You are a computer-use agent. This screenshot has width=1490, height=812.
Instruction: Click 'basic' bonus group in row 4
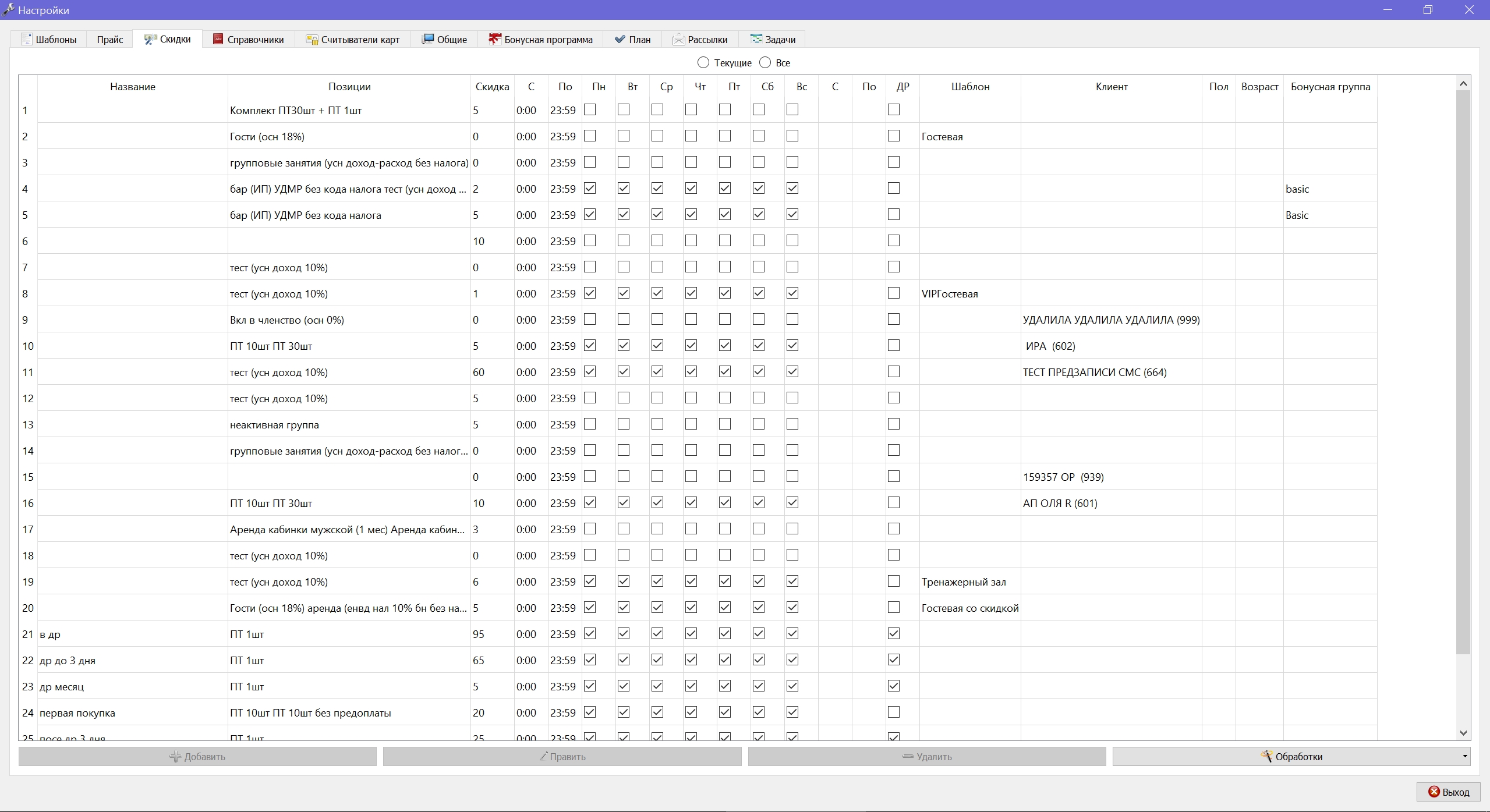click(1330, 189)
